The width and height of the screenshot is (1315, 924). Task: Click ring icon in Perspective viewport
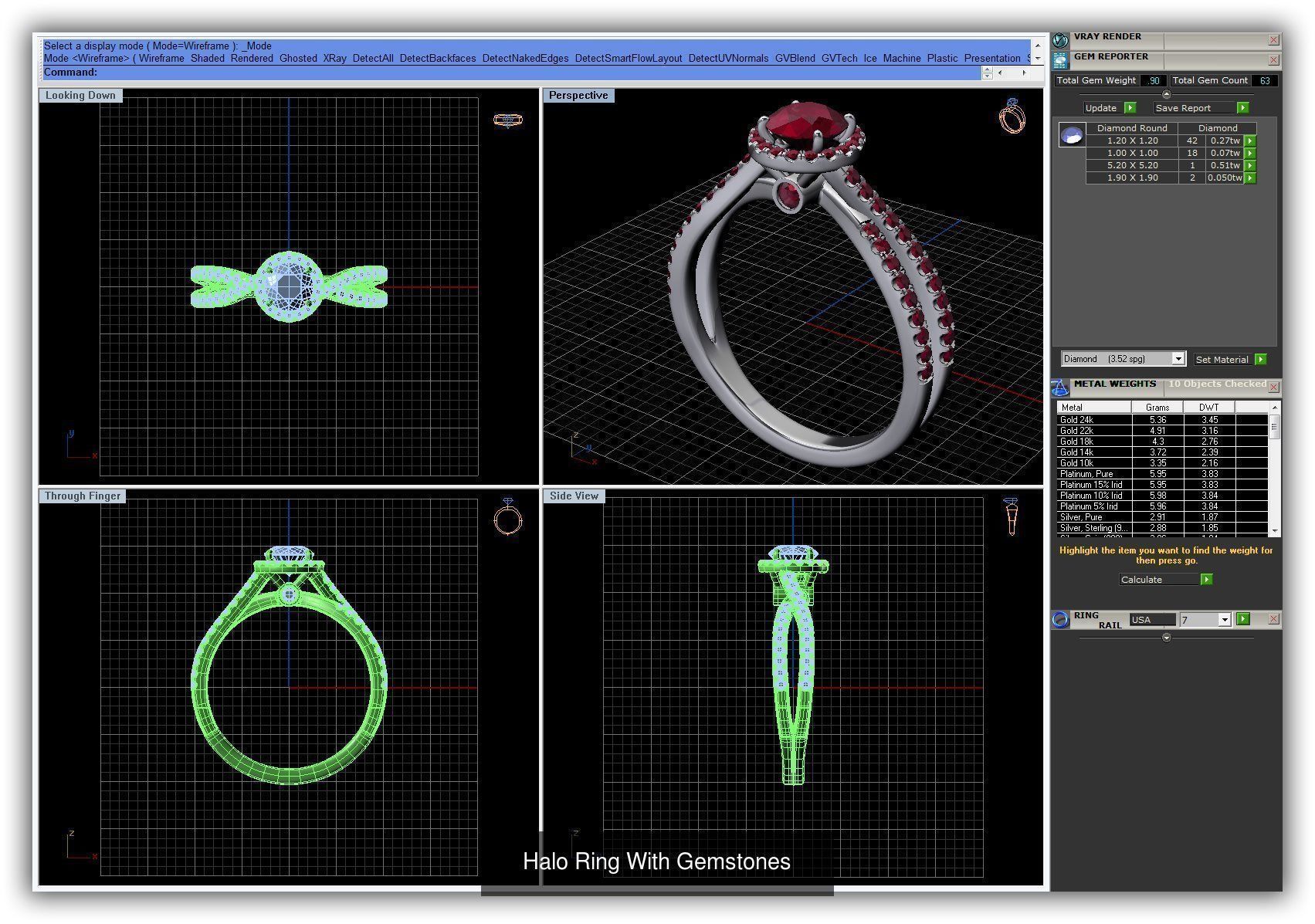coord(1012,116)
